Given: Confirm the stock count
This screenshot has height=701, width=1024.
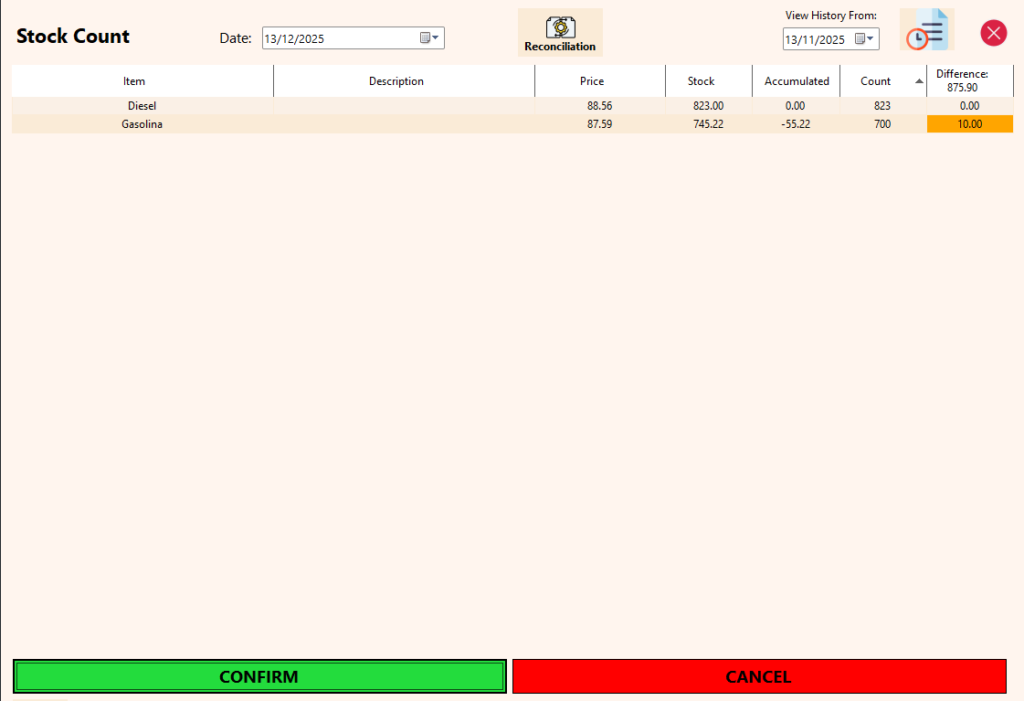Looking at the screenshot, I should tap(259, 677).
